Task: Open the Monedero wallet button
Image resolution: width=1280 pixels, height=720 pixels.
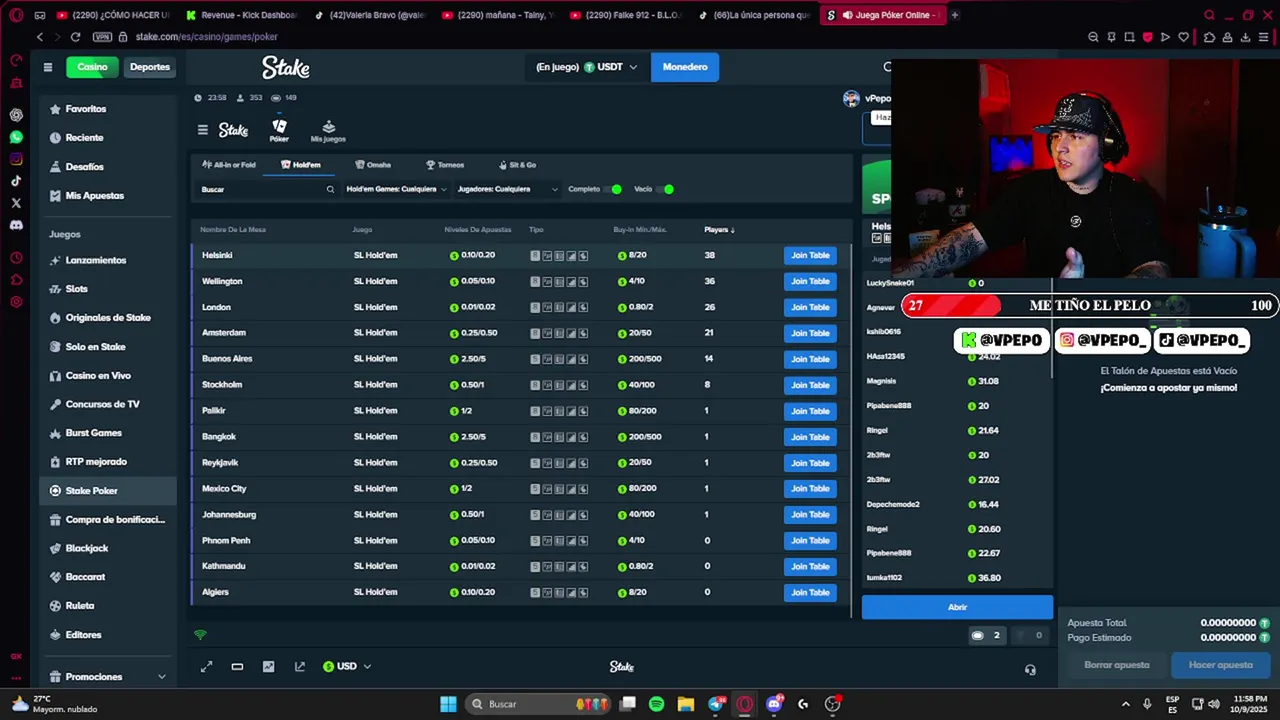Action: [685, 67]
